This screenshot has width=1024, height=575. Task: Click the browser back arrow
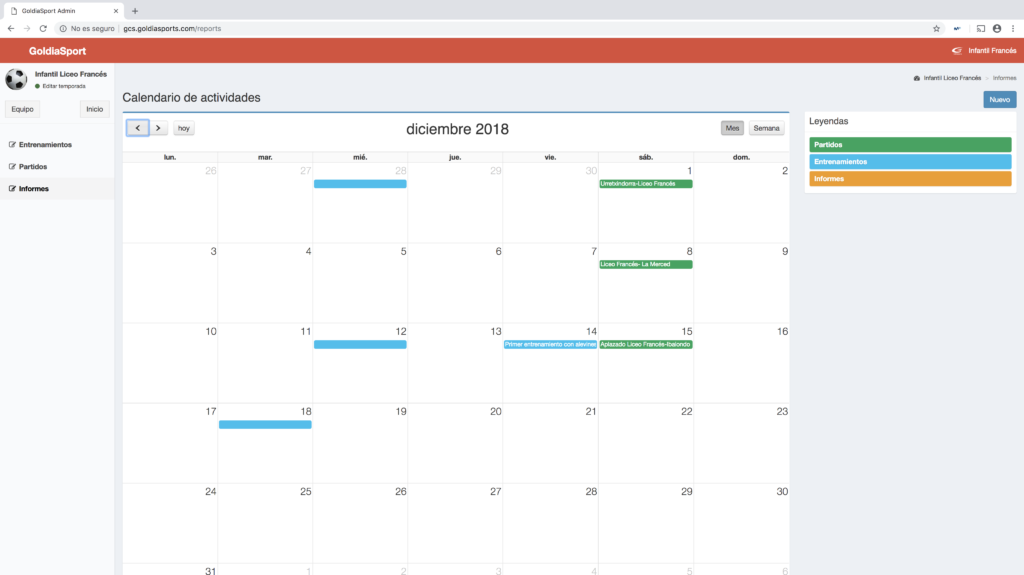(x=11, y=29)
